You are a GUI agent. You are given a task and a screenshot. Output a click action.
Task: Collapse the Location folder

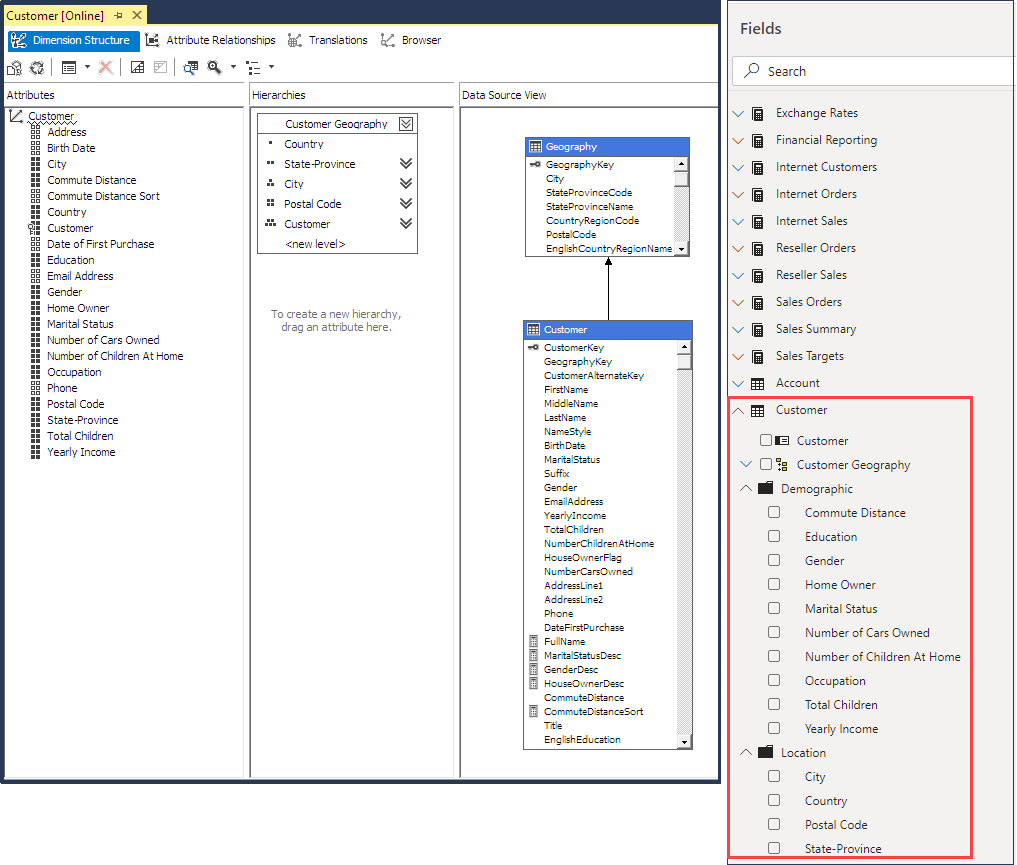[746, 752]
